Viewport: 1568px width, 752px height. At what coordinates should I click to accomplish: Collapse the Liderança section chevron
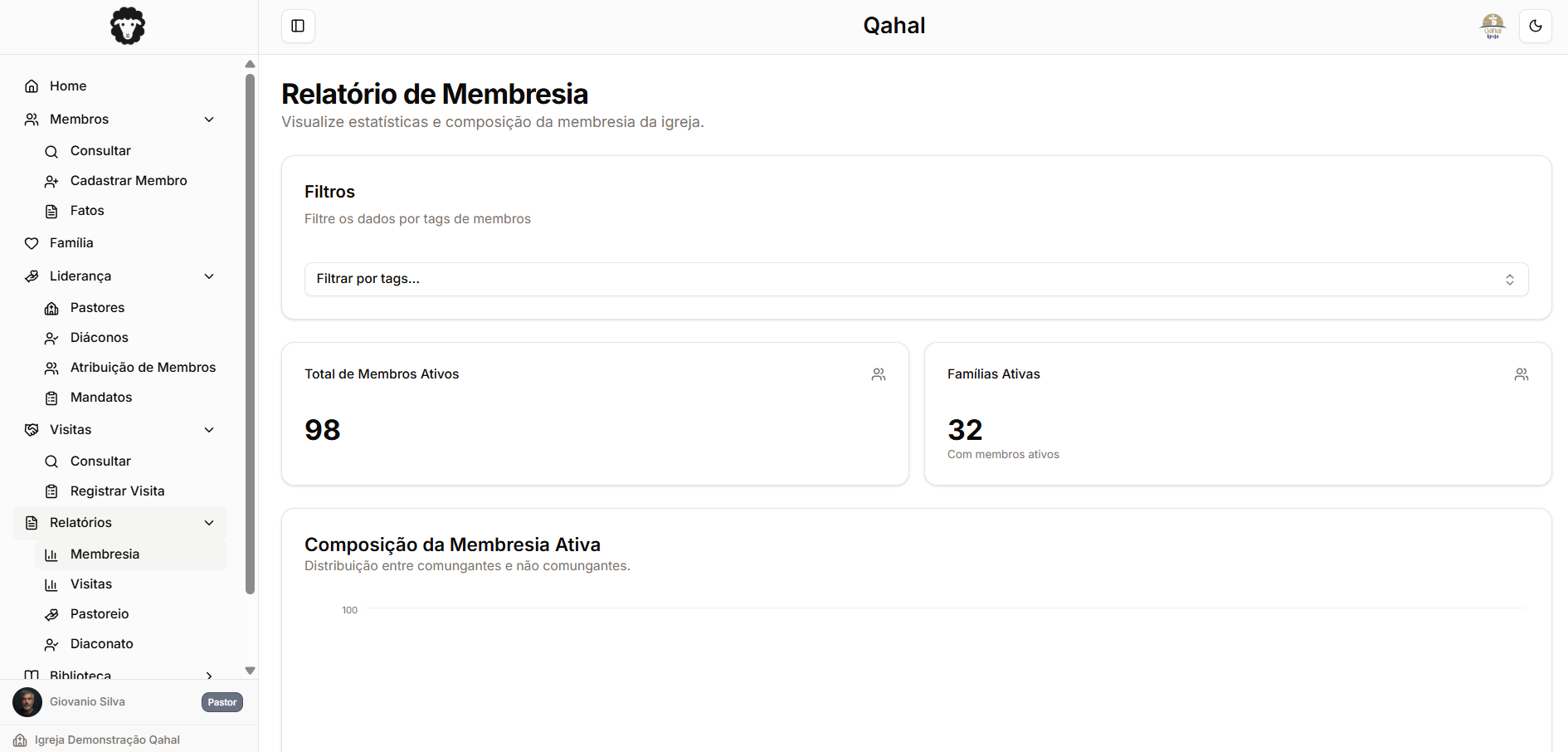click(x=209, y=276)
